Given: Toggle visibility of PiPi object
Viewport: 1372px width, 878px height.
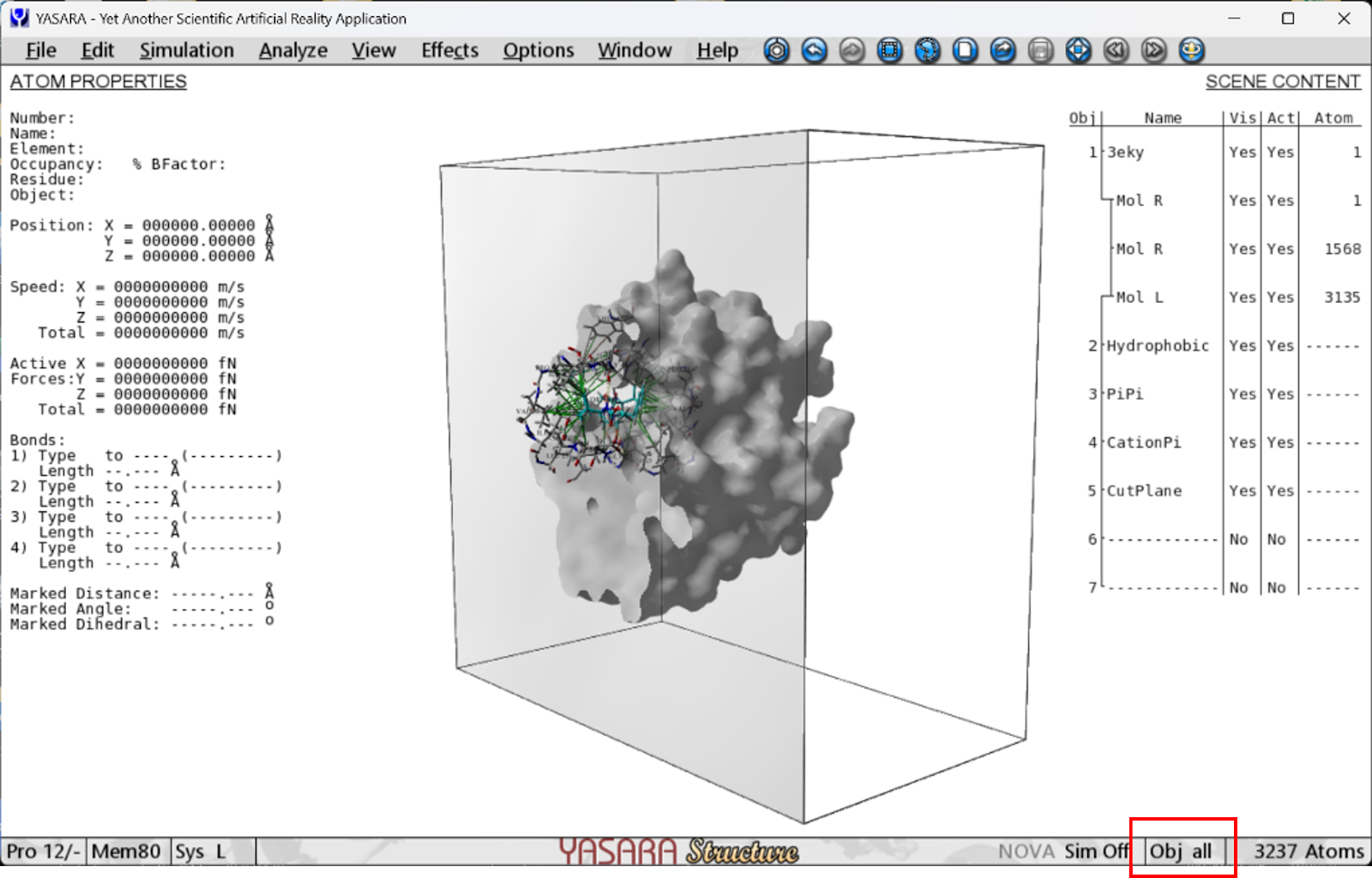Looking at the screenshot, I should pyautogui.click(x=1242, y=394).
